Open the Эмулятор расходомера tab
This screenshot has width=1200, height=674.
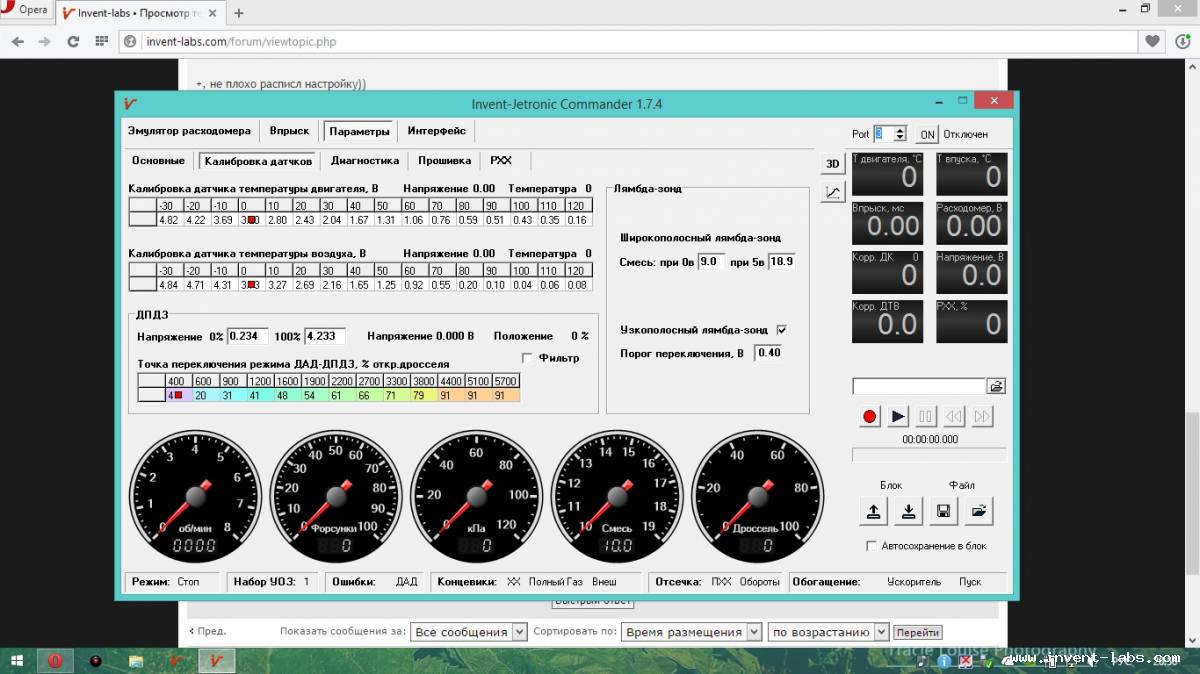tap(189, 131)
